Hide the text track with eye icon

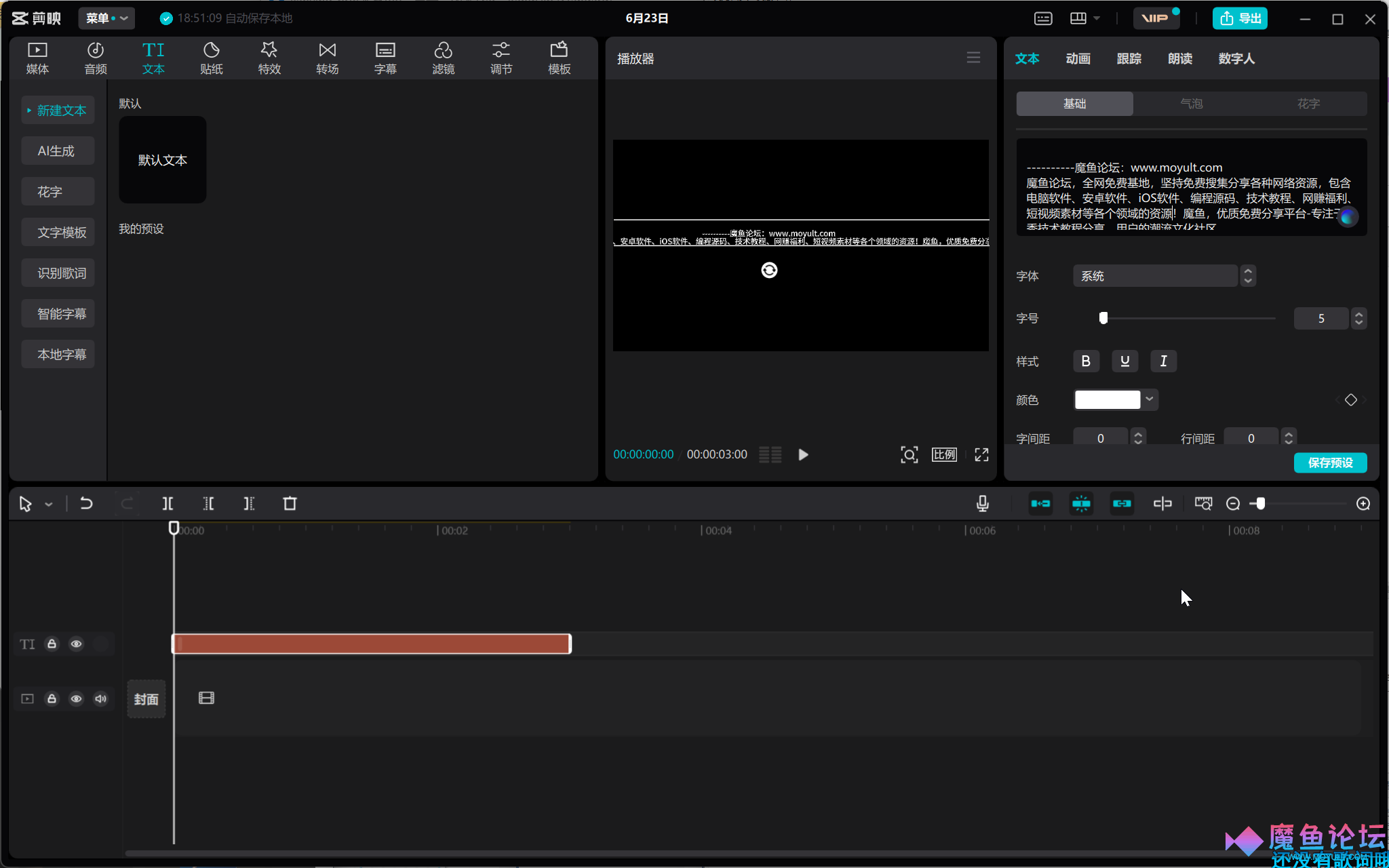[x=76, y=644]
